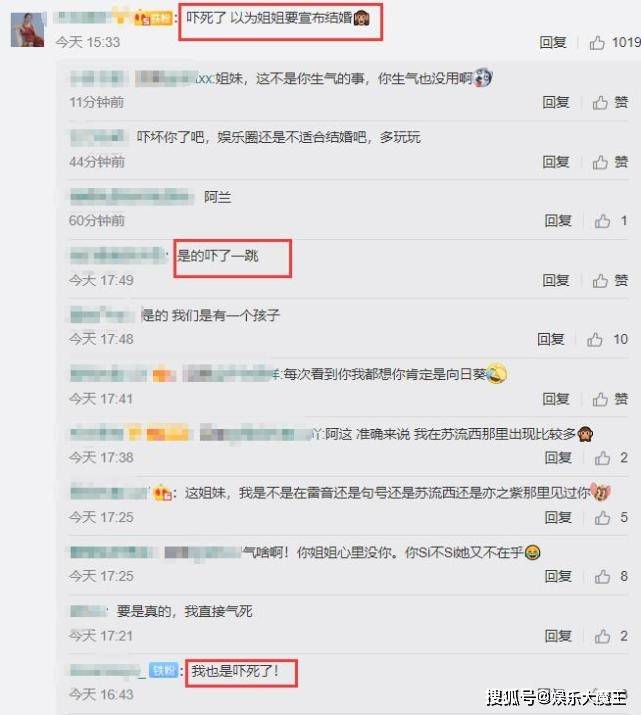
Task: Like the 17:25 comment with 8 likes
Action: click(x=602, y=576)
